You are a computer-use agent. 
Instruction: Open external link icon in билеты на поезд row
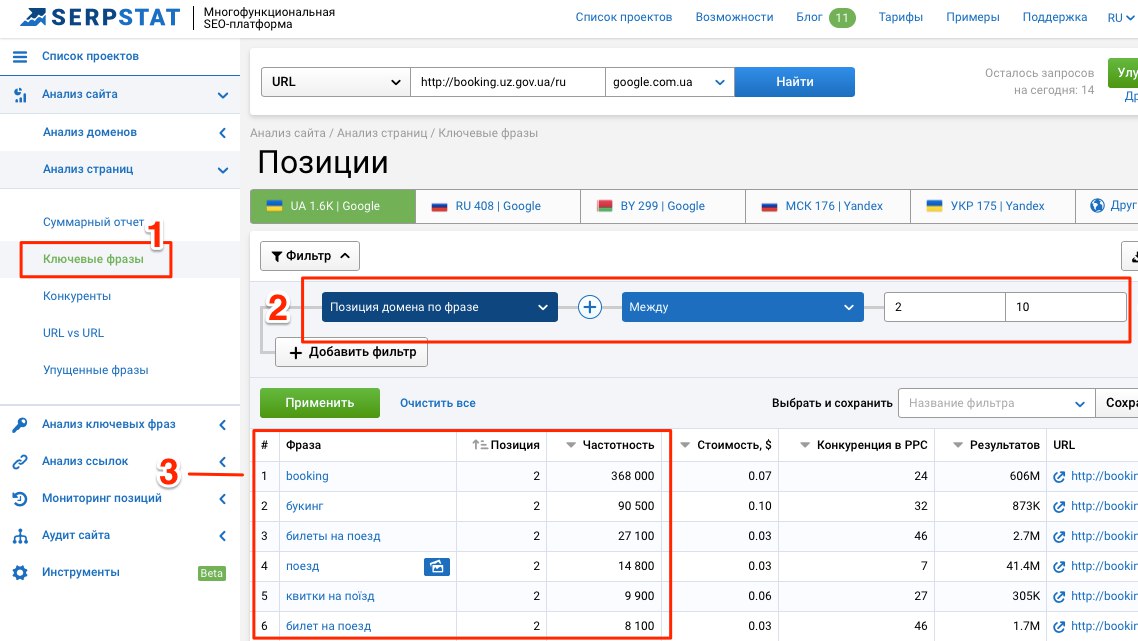pos(1059,537)
